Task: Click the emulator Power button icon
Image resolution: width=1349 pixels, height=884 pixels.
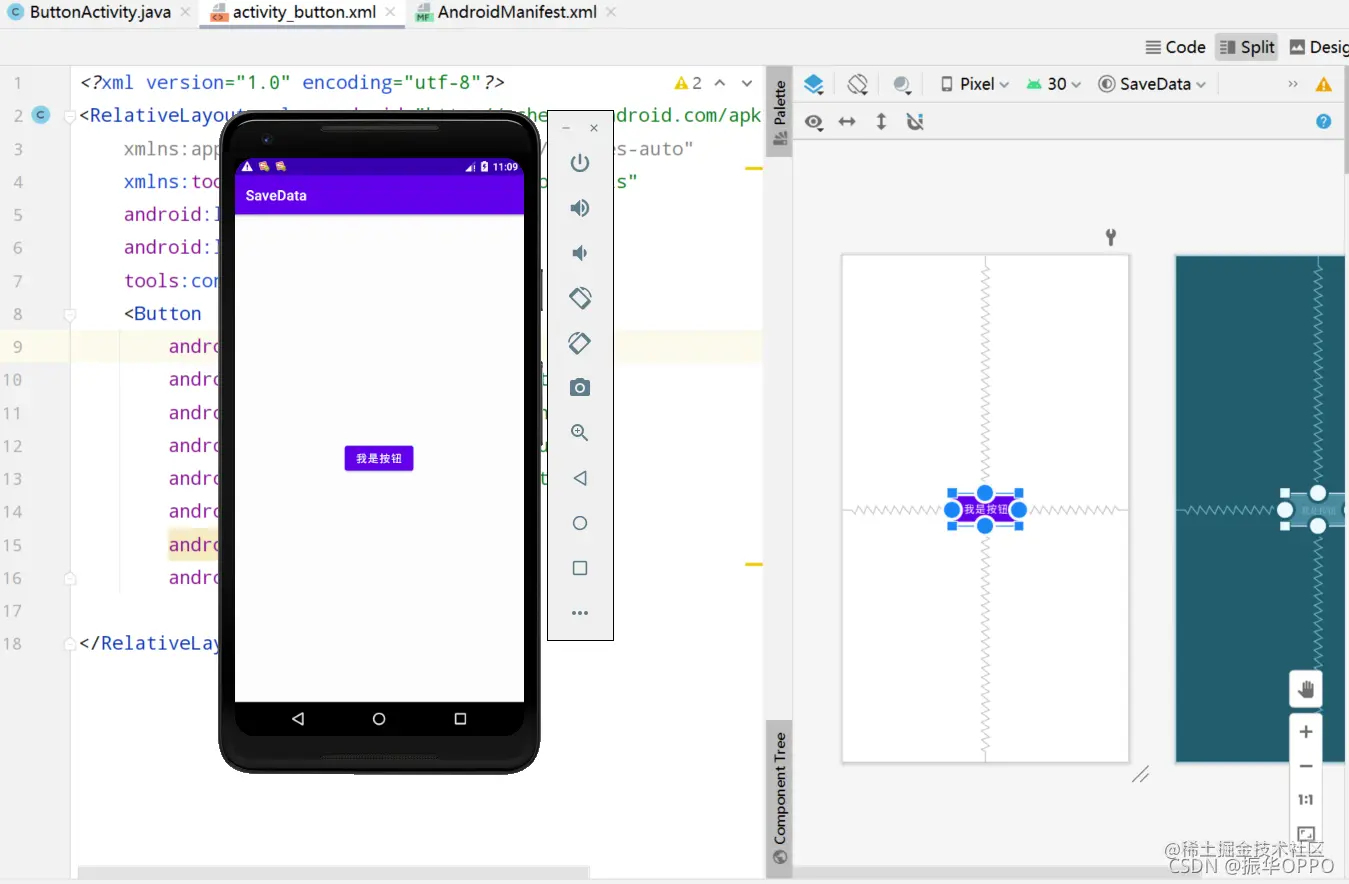Action: click(x=579, y=162)
